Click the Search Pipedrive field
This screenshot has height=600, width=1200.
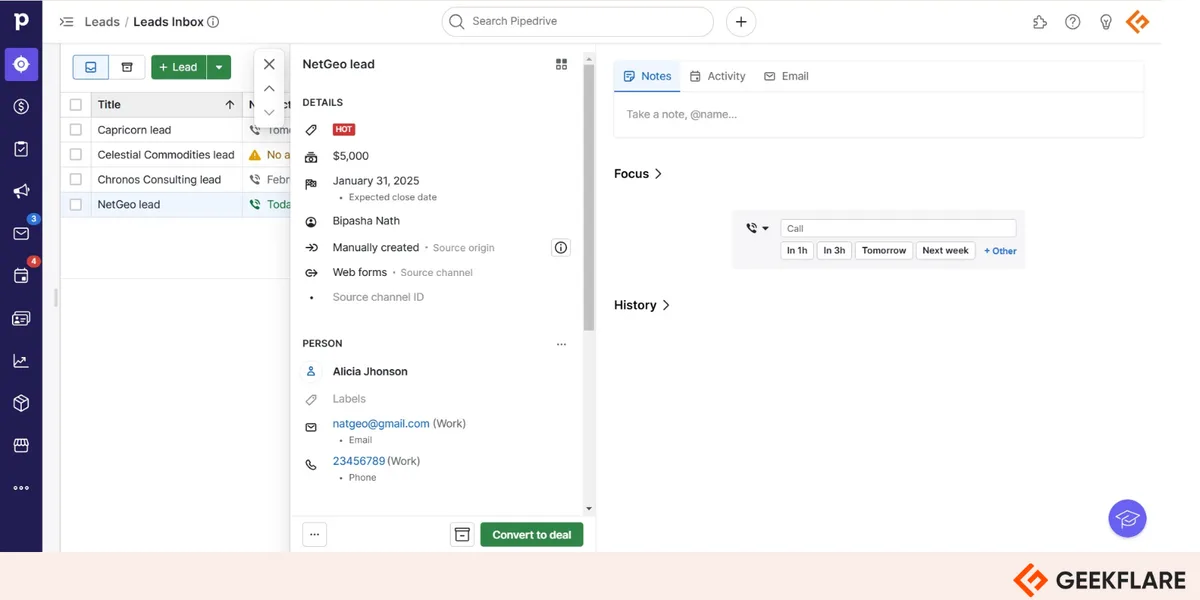point(577,21)
